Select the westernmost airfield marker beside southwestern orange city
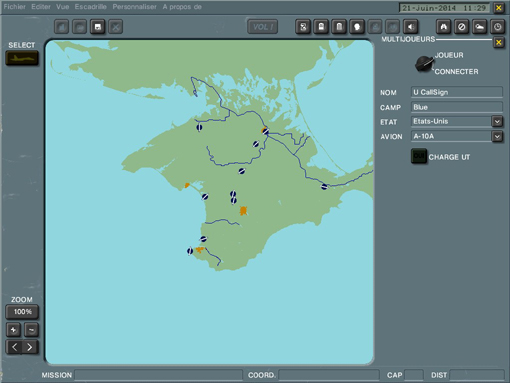 190,251
